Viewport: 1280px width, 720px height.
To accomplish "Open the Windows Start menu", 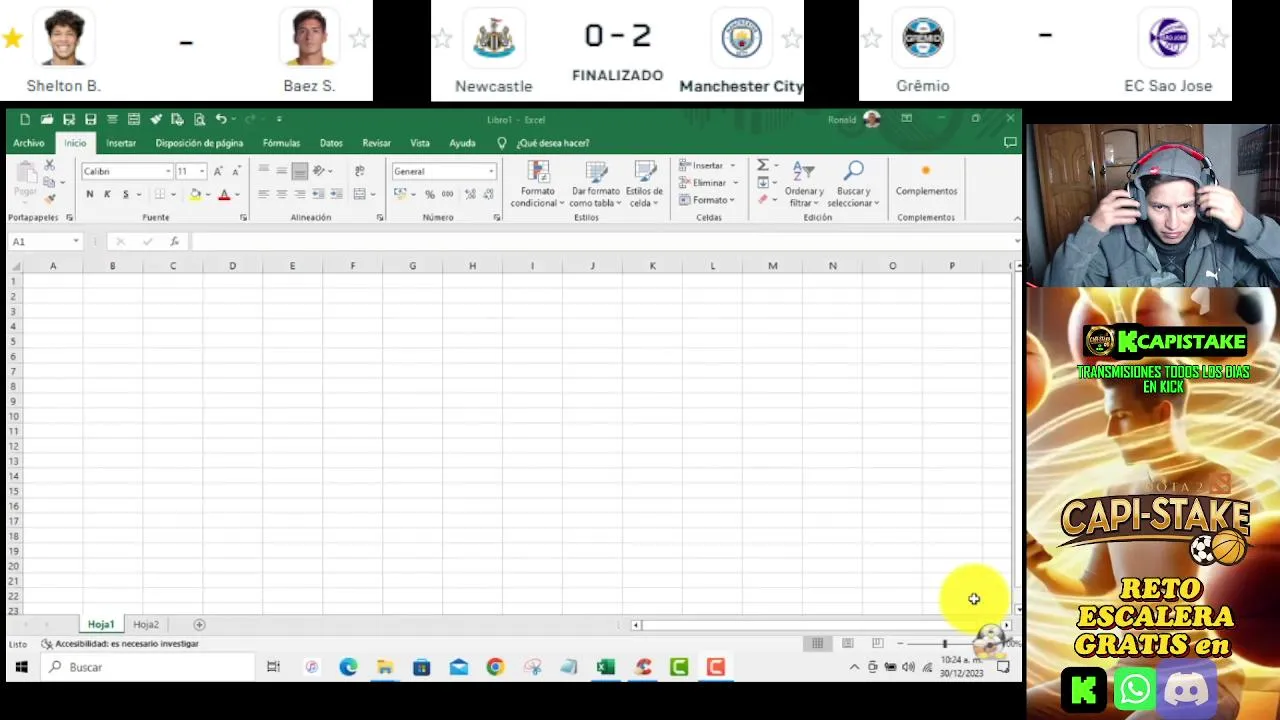I will [x=20, y=667].
